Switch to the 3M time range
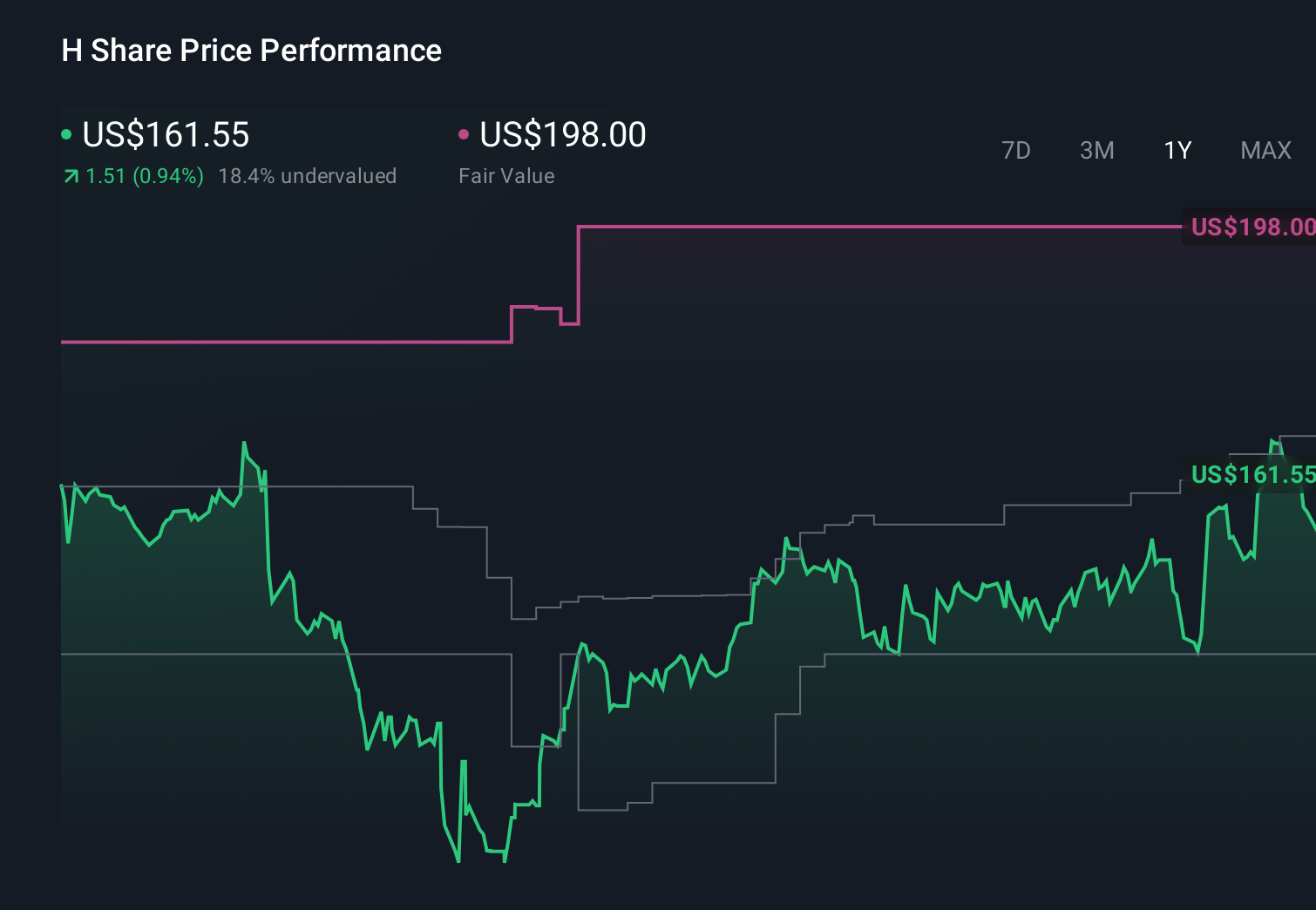 click(1096, 150)
